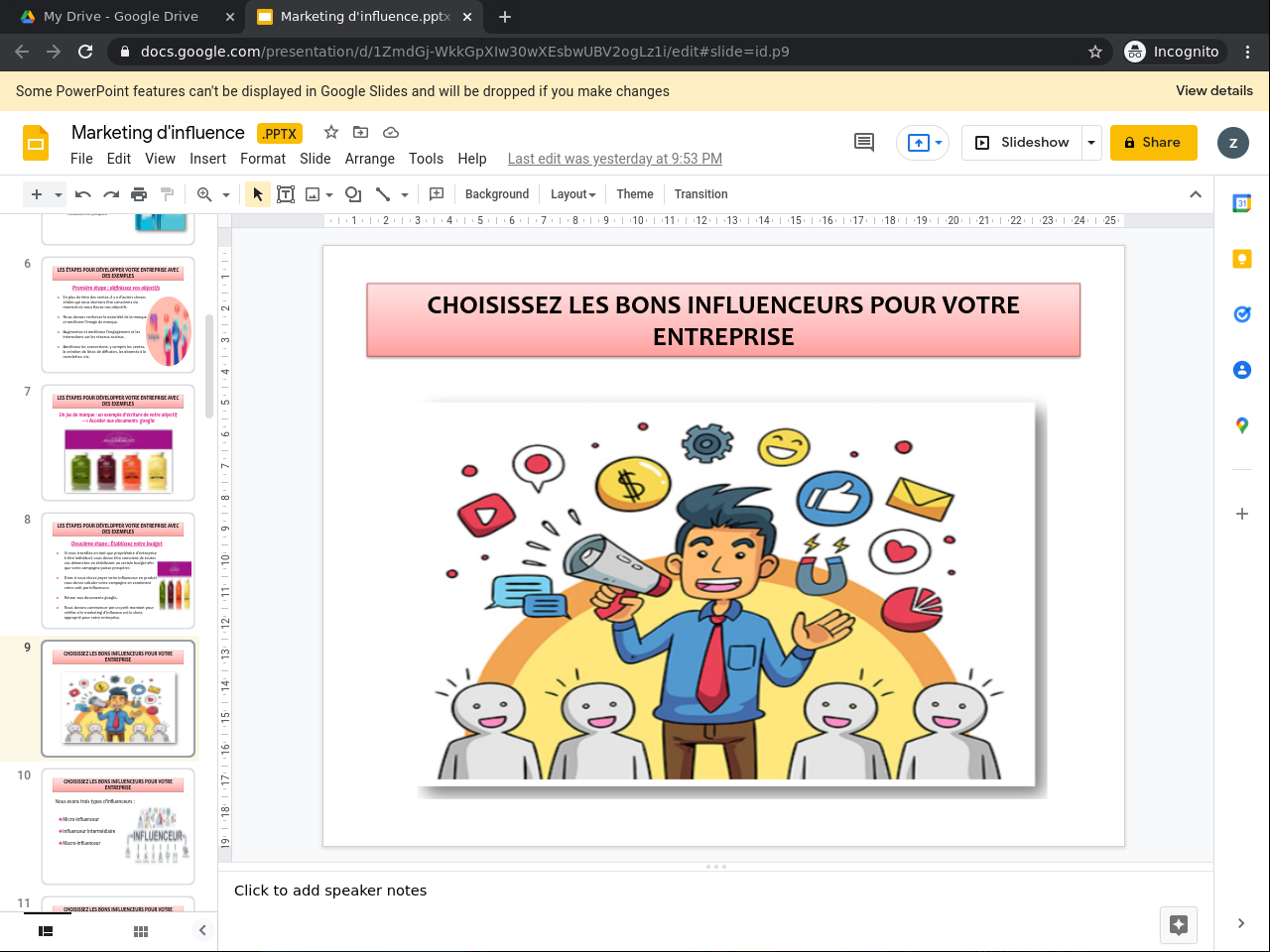Star the Marketing d'influence presentation
Screen dimensions: 1270x952
coord(331,133)
